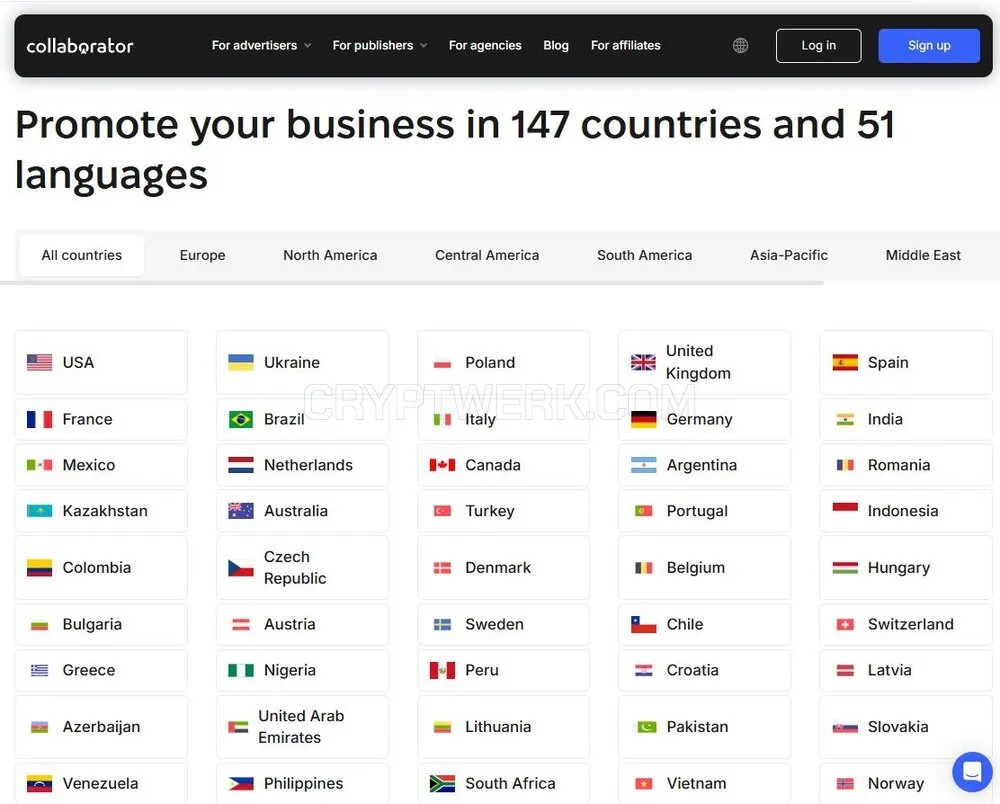1000x804 pixels.
Task: Click the Sign up button
Action: click(929, 45)
